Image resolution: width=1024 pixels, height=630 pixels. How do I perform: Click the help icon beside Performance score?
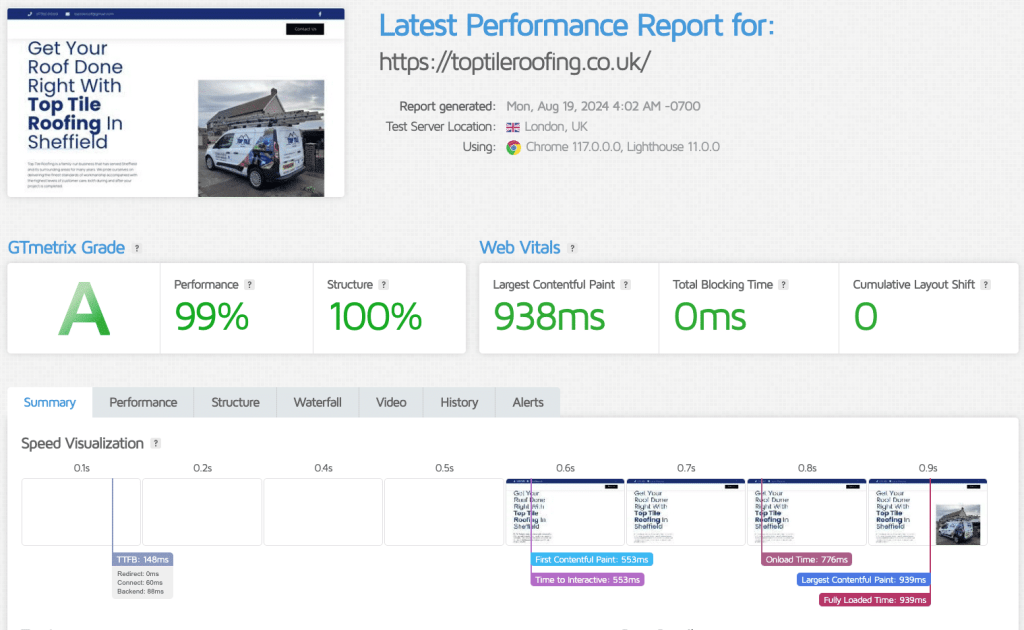249,285
